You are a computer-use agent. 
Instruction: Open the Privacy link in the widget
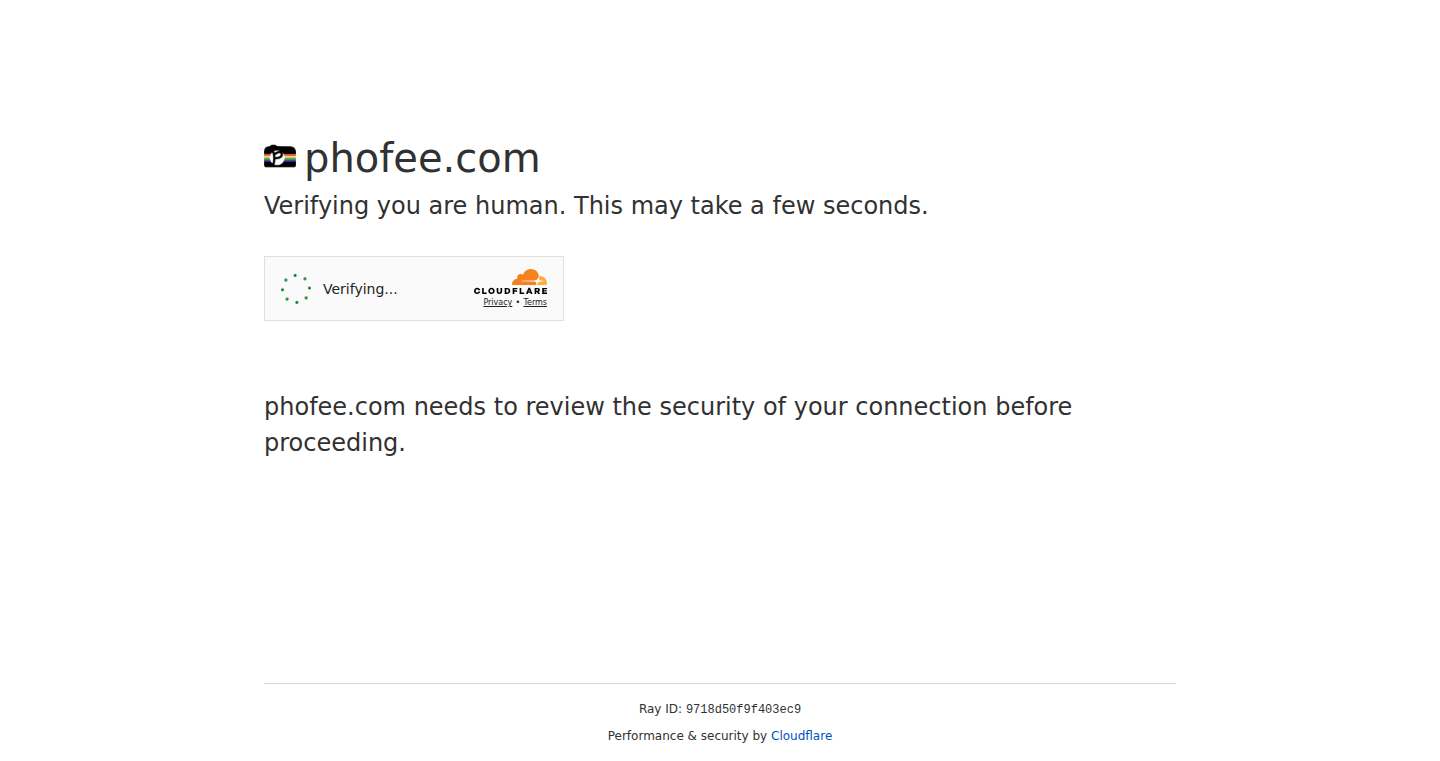point(498,302)
